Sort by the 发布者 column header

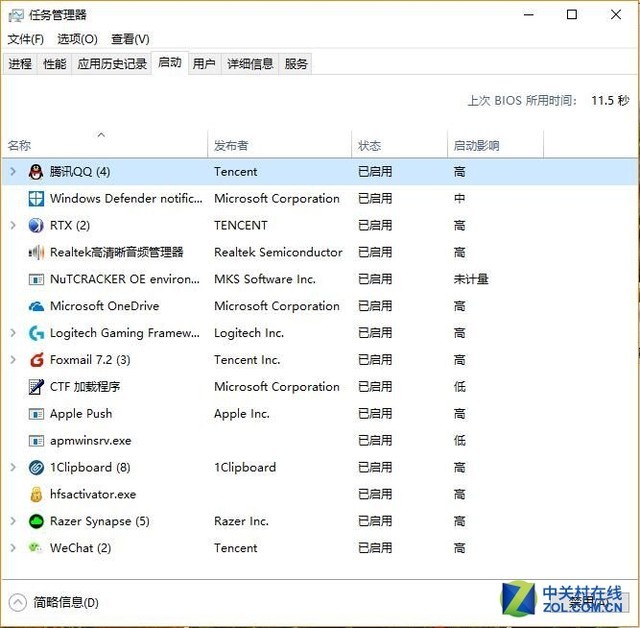click(x=280, y=145)
